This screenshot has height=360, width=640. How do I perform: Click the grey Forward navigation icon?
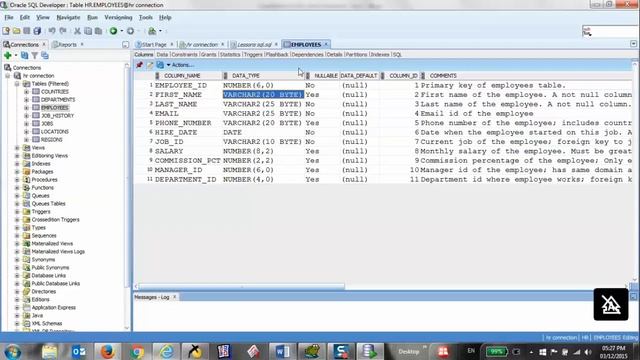tap(130, 31)
